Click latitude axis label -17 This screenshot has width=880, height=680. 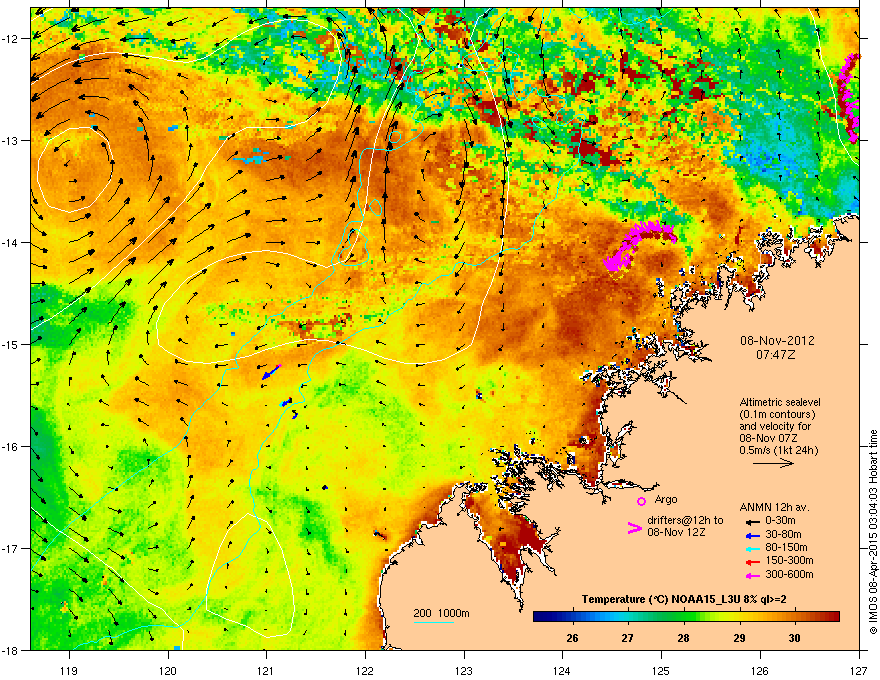[x=11, y=548]
